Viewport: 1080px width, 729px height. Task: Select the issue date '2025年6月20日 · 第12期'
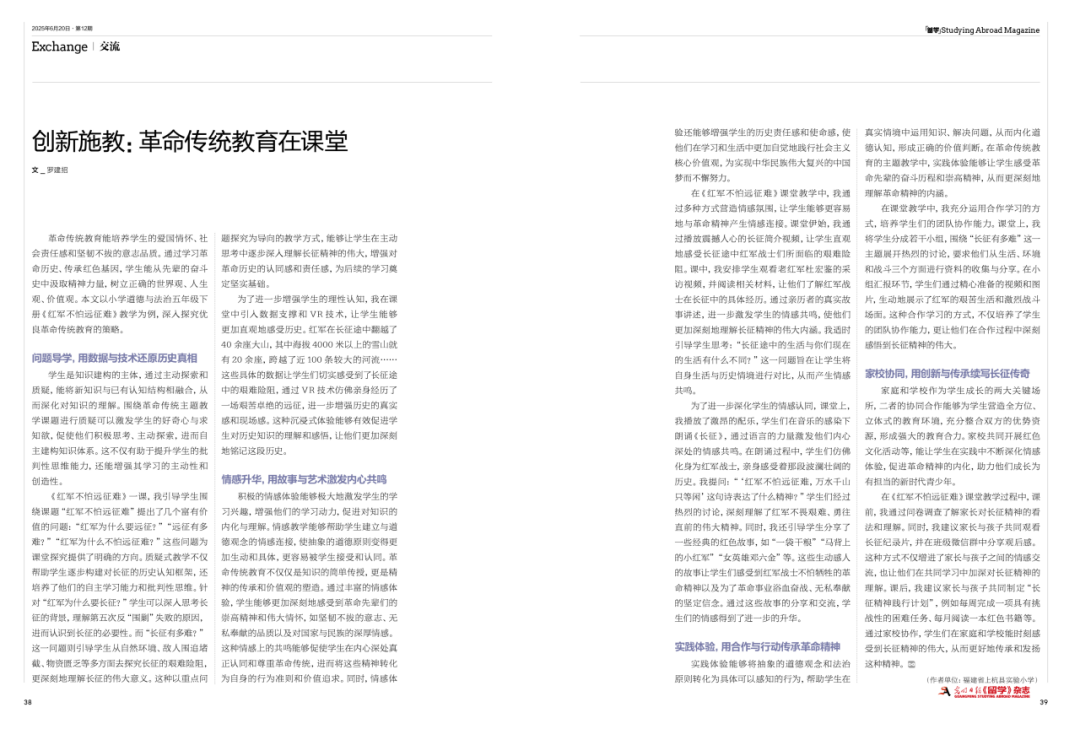pyautogui.click(x=62, y=28)
